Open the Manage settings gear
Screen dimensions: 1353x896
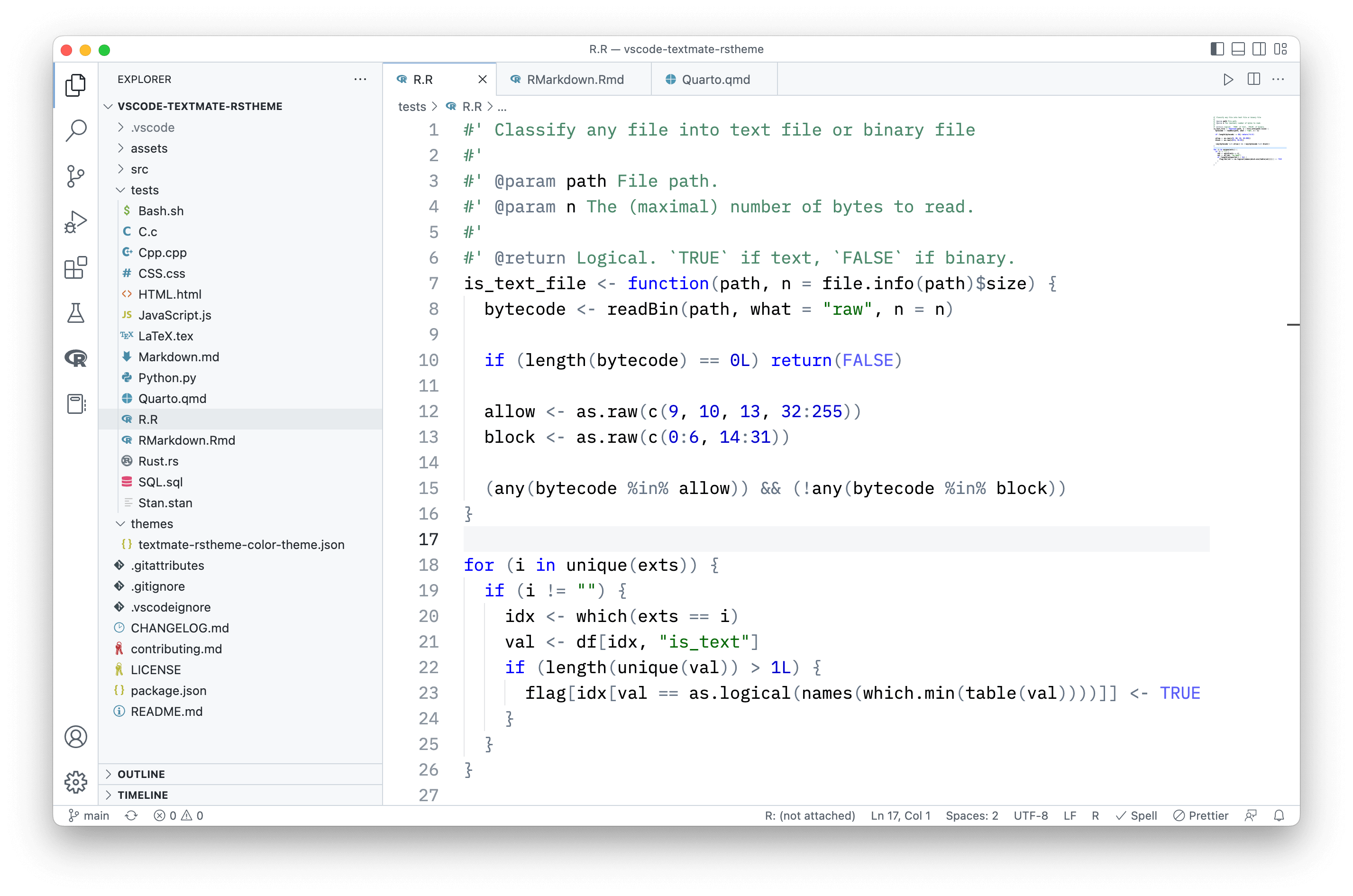75,782
